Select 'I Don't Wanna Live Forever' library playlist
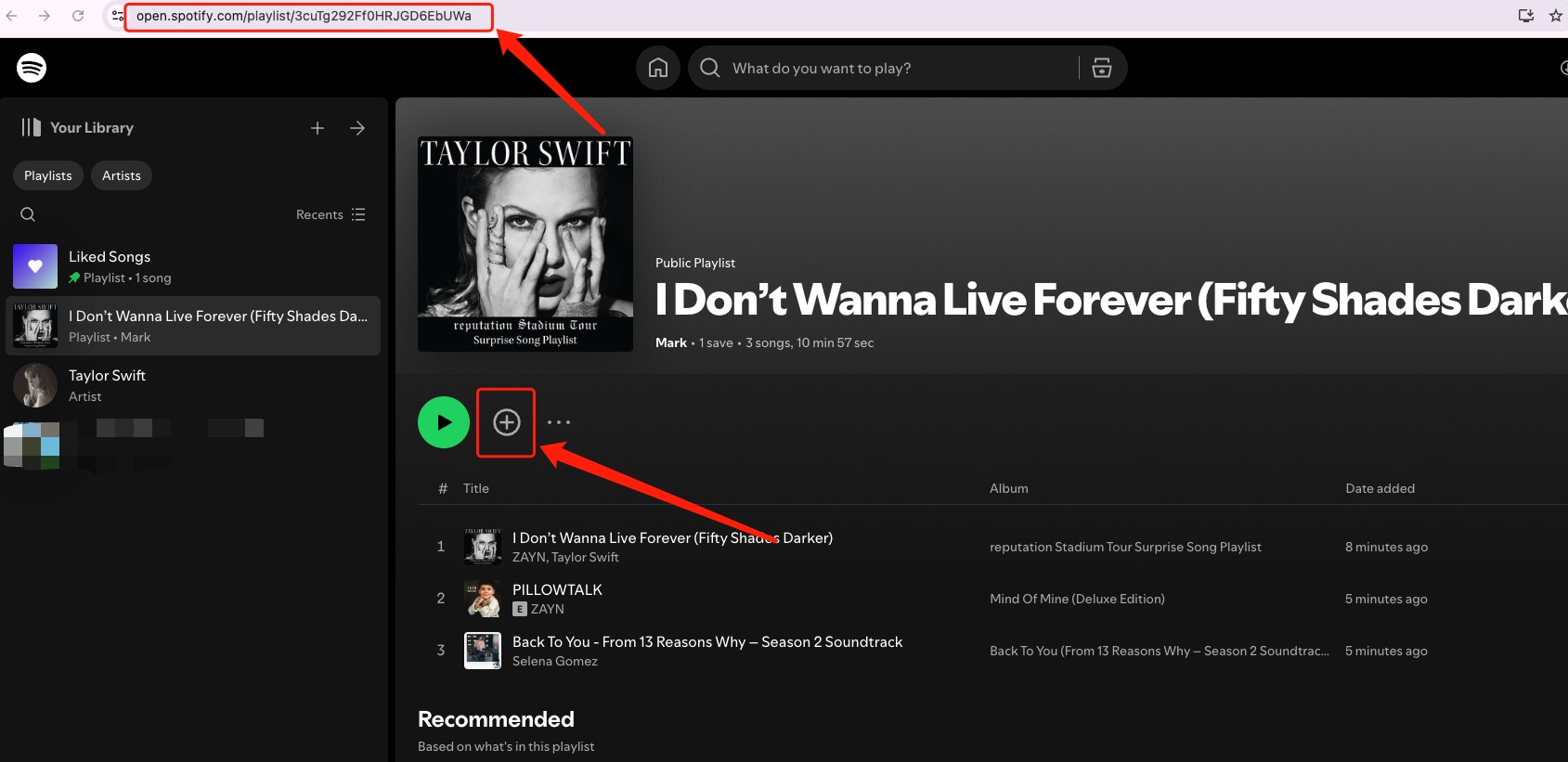 click(193, 326)
